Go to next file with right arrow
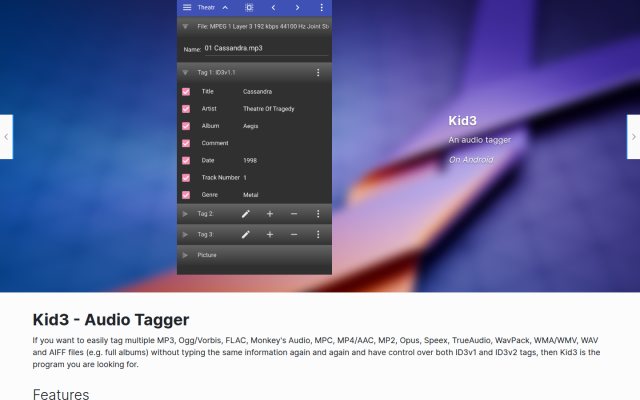Image resolution: width=640 pixels, height=400 pixels. (297, 7)
